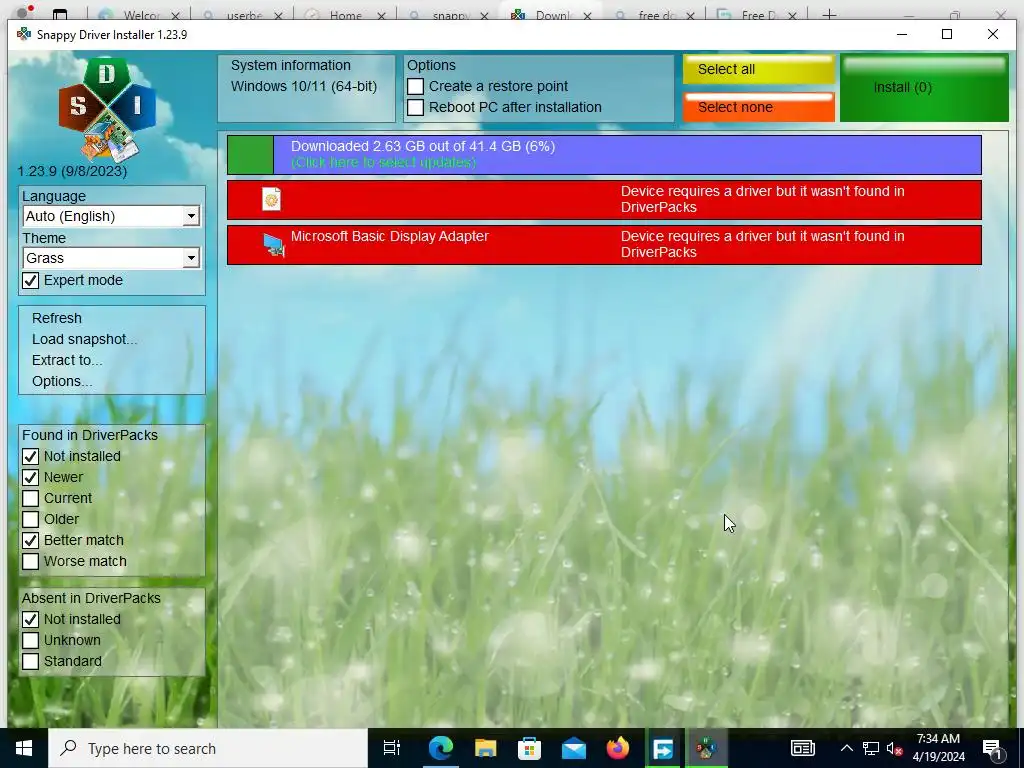Click the blue arrow app in taskbar

(x=663, y=748)
